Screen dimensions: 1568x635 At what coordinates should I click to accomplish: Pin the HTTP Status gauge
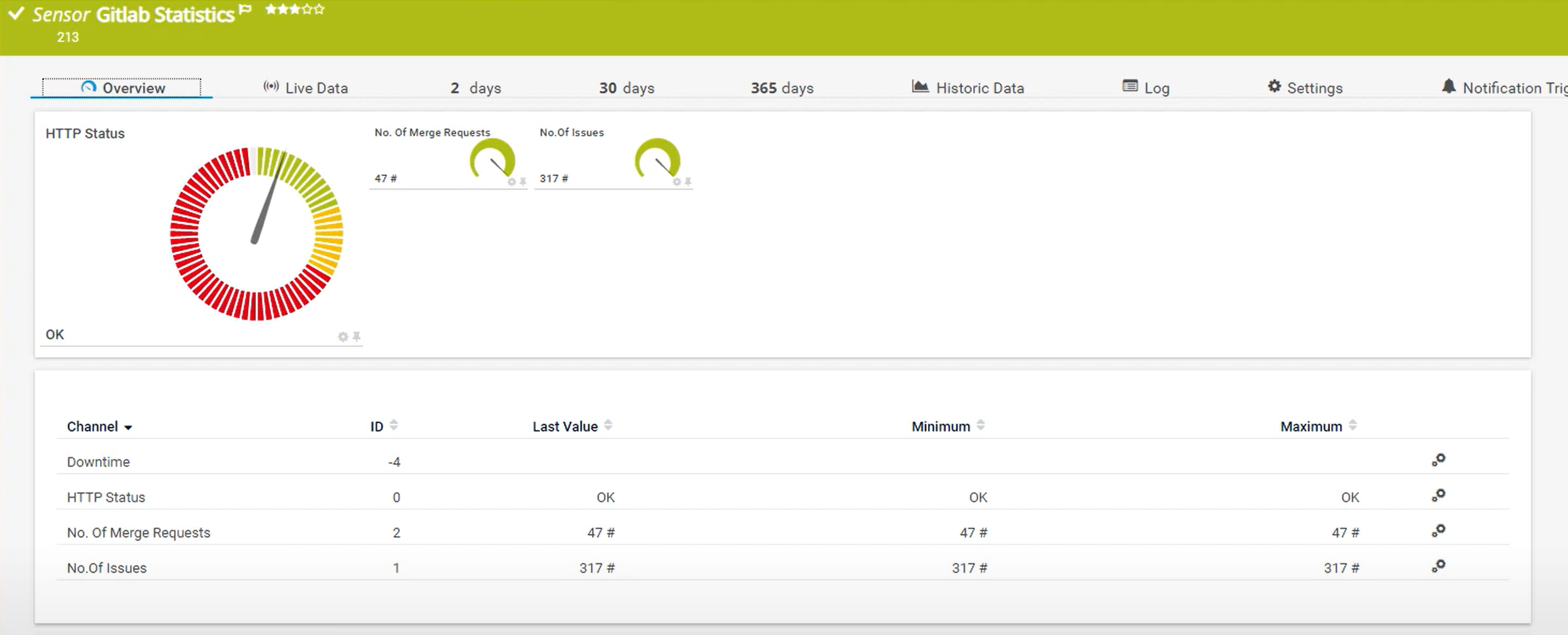[356, 337]
